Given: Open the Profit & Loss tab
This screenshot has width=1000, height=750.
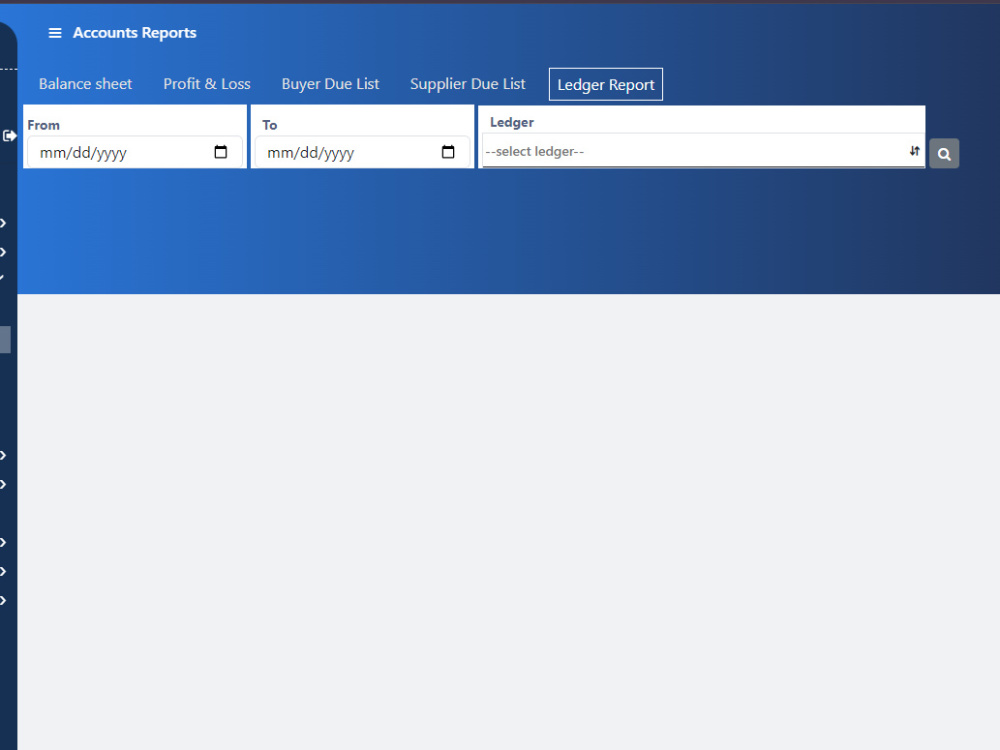Looking at the screenshot, I should pyautogui.click(x=207, y=84).
